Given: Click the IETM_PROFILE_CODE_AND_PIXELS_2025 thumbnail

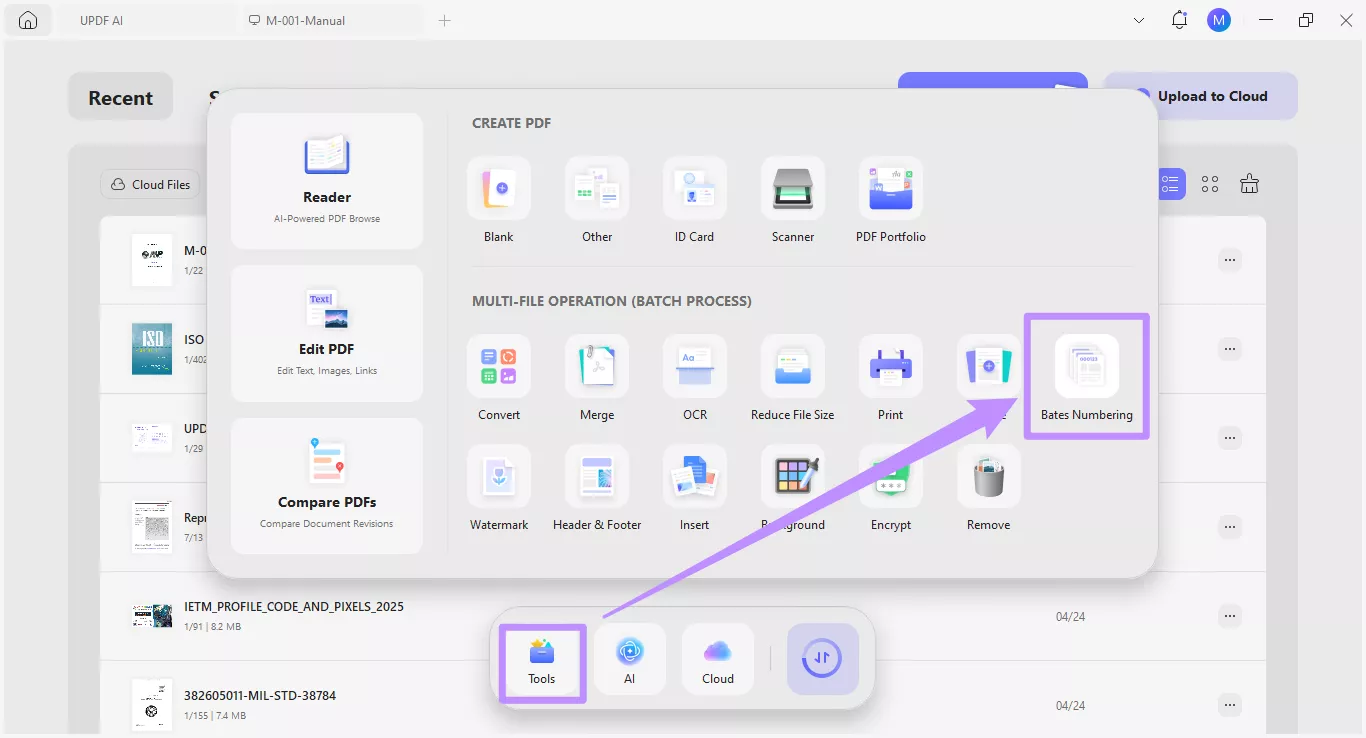Looking at the screenshot, I should click(152, 616).
